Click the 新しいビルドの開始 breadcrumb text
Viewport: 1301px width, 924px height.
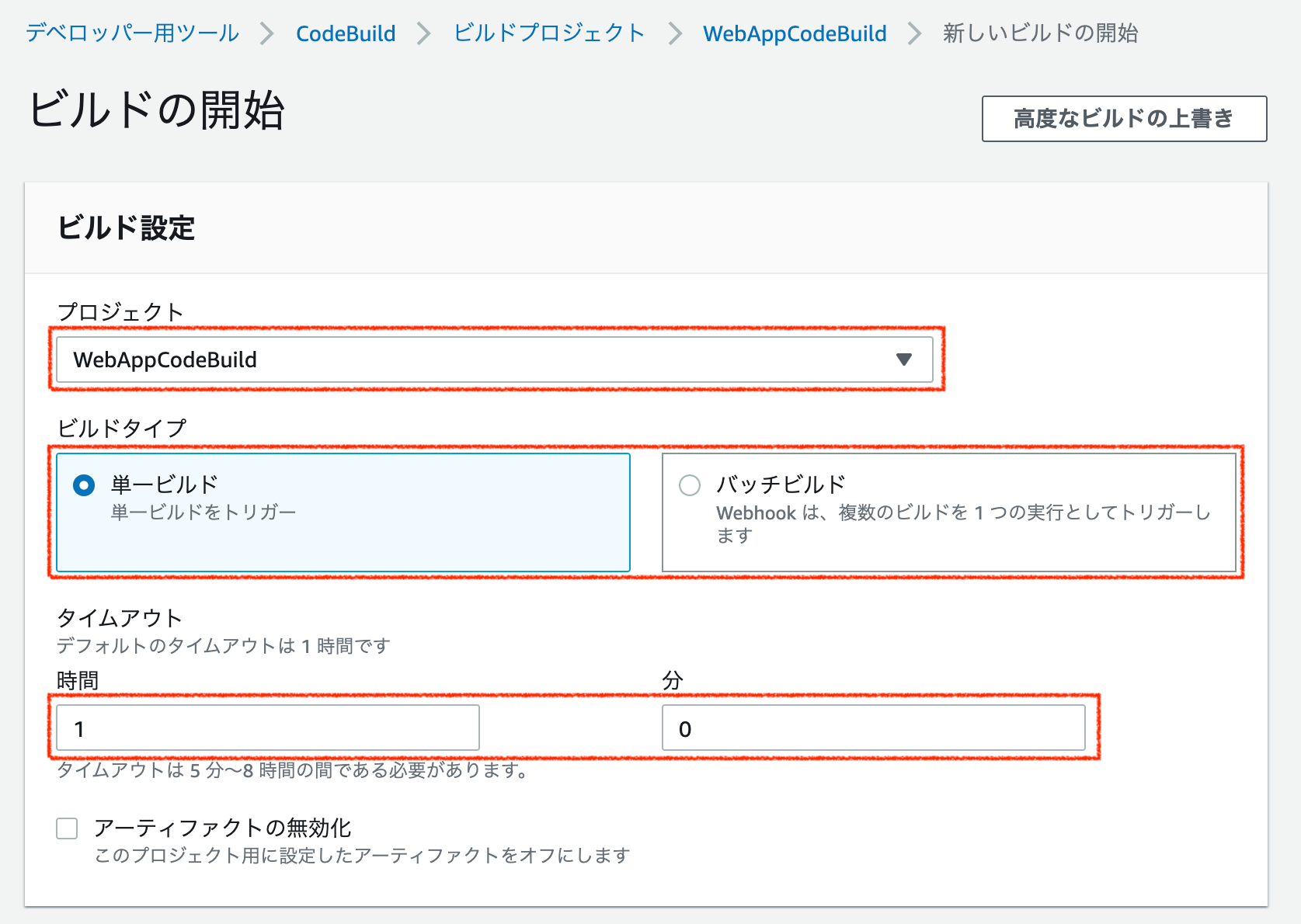pyautogui.click(x=1041, y=33)
